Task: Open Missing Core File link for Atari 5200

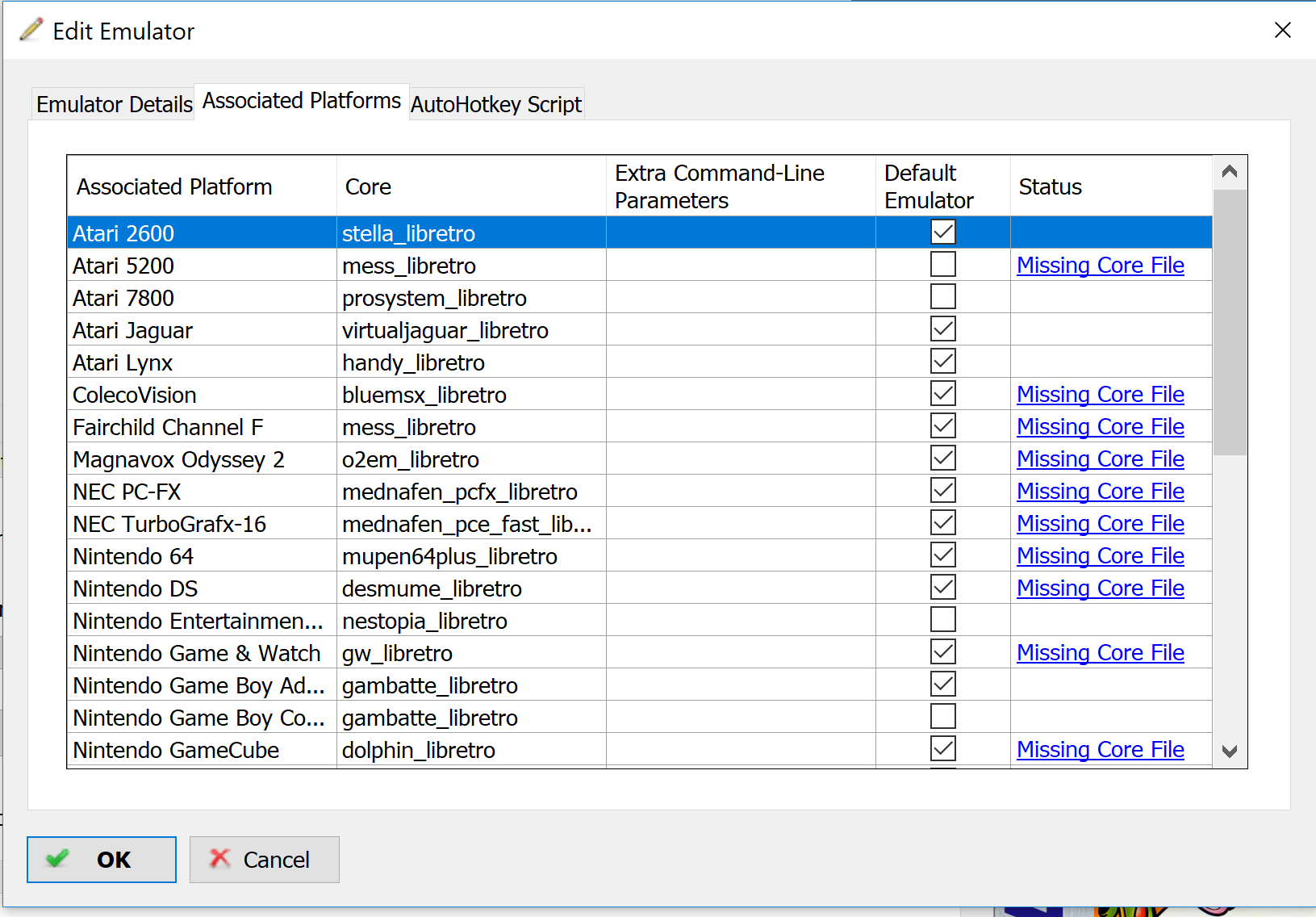Action: [1101, 266]
